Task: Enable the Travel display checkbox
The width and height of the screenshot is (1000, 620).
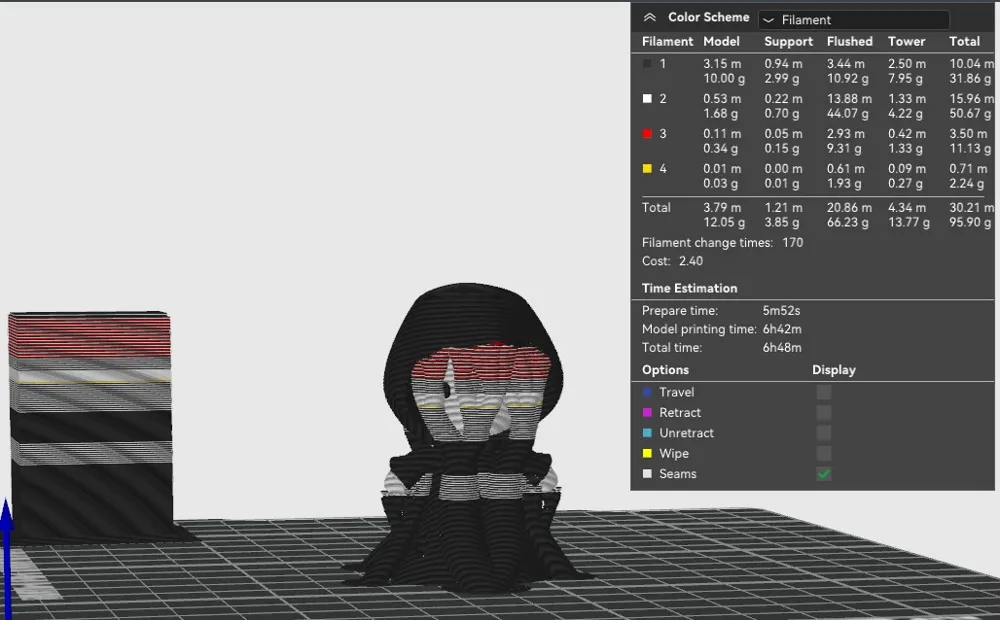Action: (x=823, y=392)
